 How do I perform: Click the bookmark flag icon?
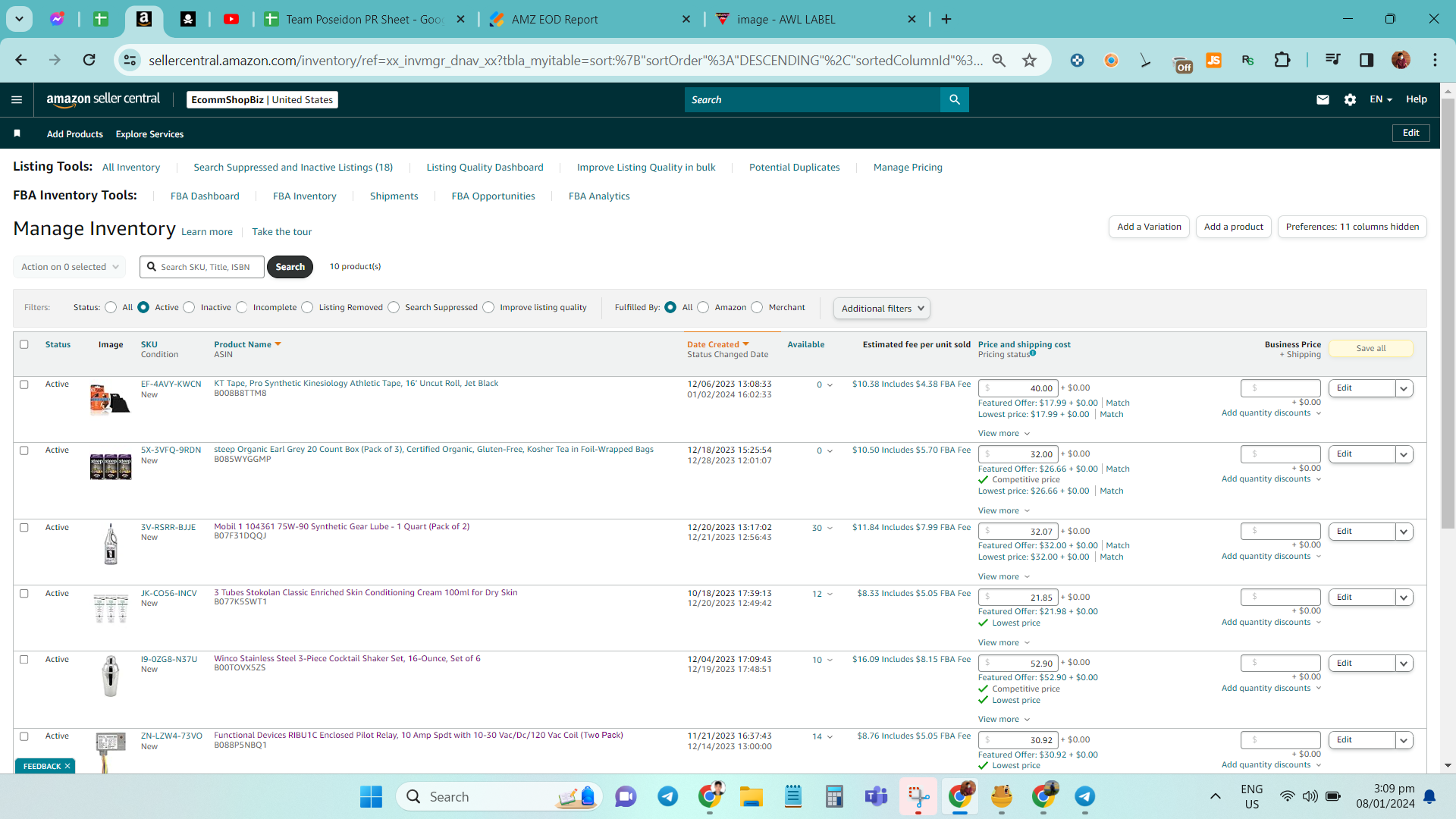point(17,133)
